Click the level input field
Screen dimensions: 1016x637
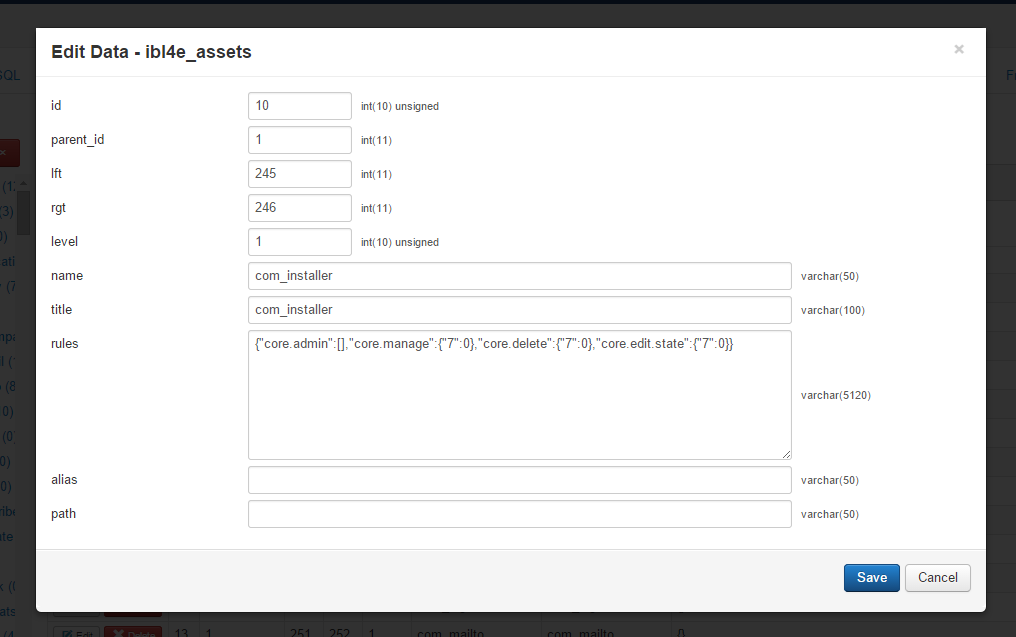click(x=300, y=242)
